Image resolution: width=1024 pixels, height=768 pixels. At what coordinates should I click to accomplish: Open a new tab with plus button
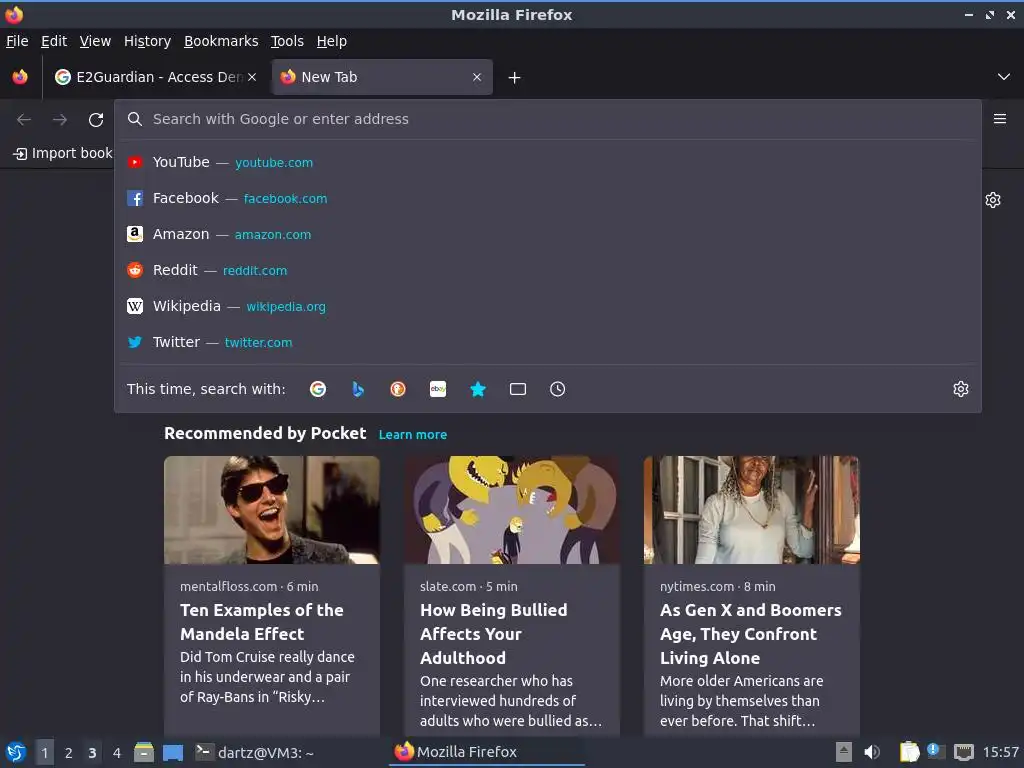(x=515, y=78)
